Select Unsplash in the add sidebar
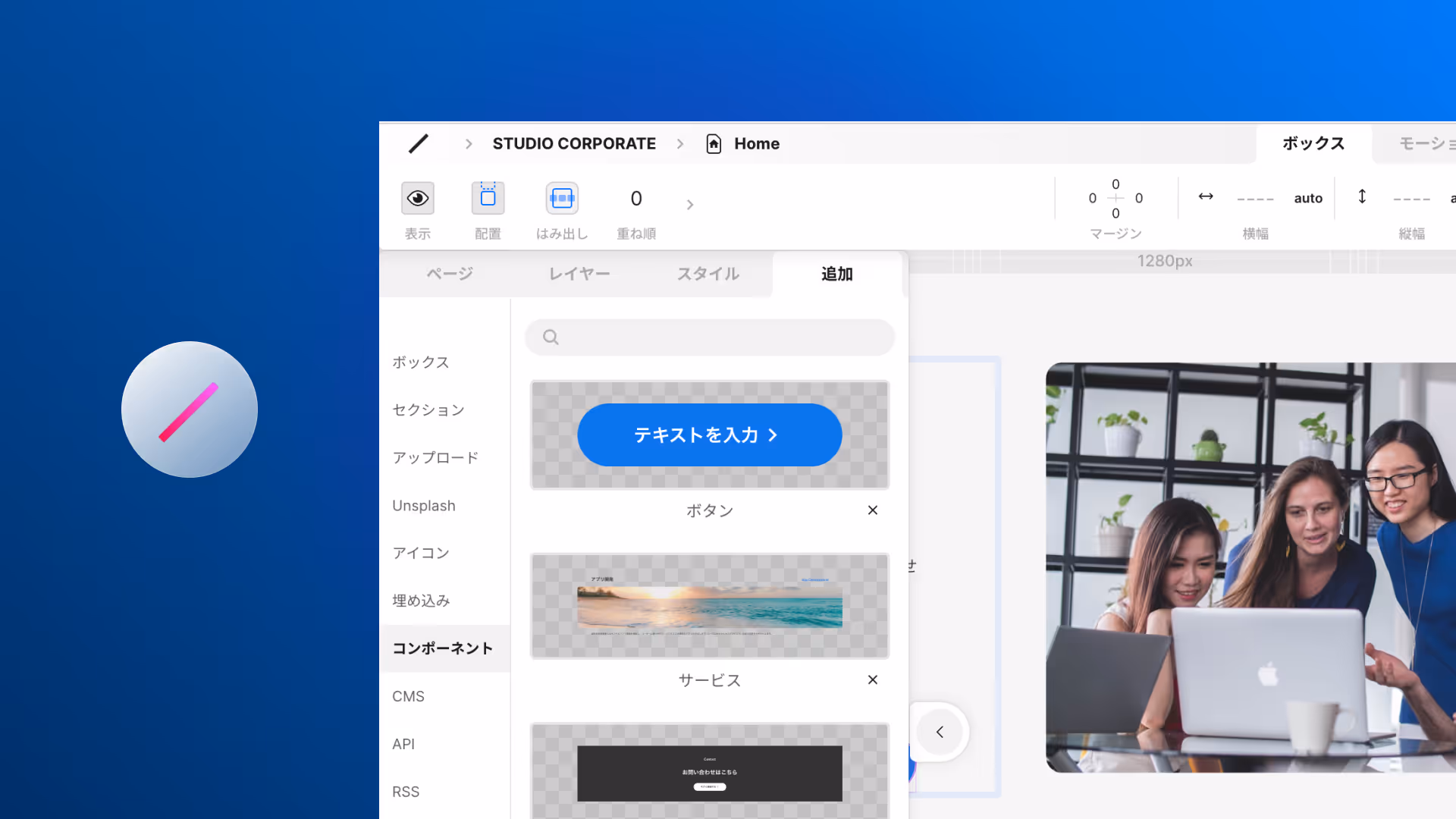Screen dimensions: 1456x819 [x=424, y=506]
